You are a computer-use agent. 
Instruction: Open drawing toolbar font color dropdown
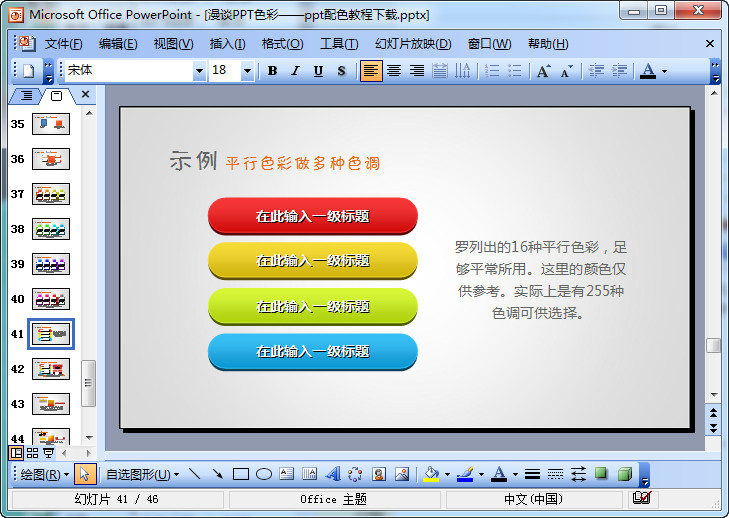point(516,475)
